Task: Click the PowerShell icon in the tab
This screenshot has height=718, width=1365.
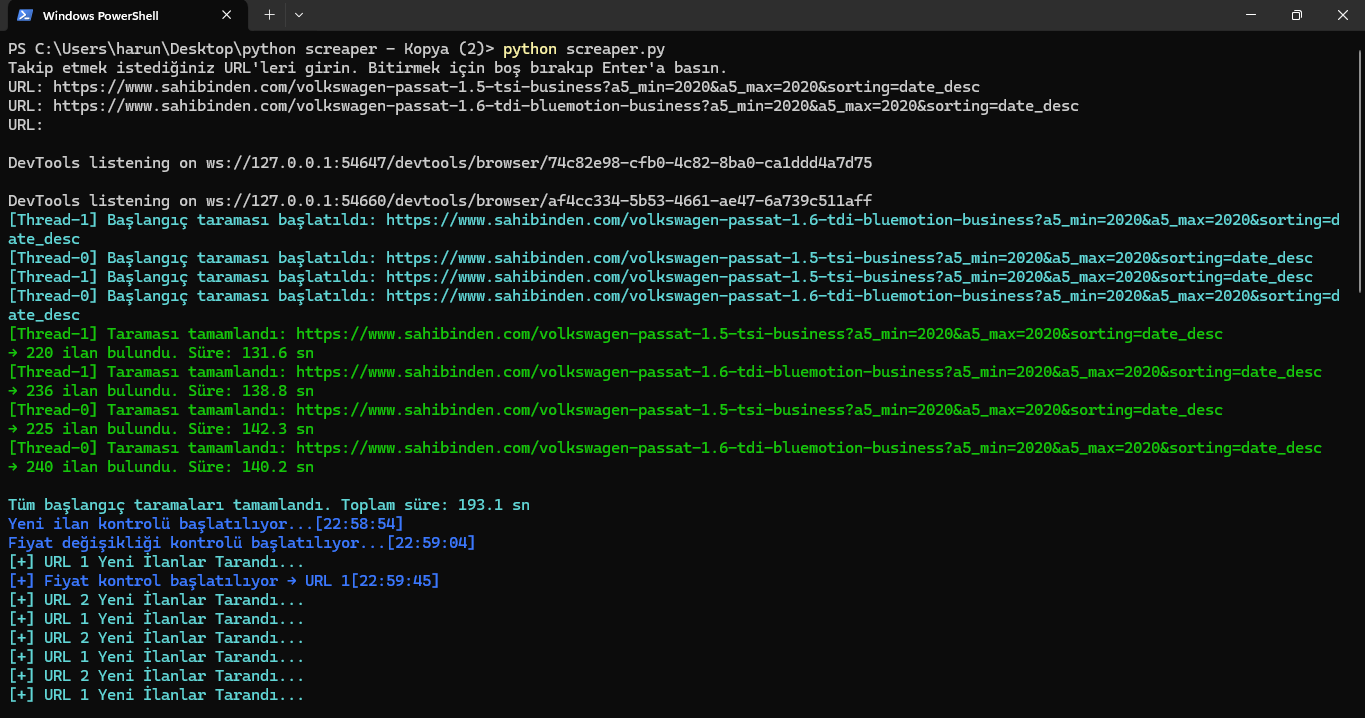Action: coord(24,16)
